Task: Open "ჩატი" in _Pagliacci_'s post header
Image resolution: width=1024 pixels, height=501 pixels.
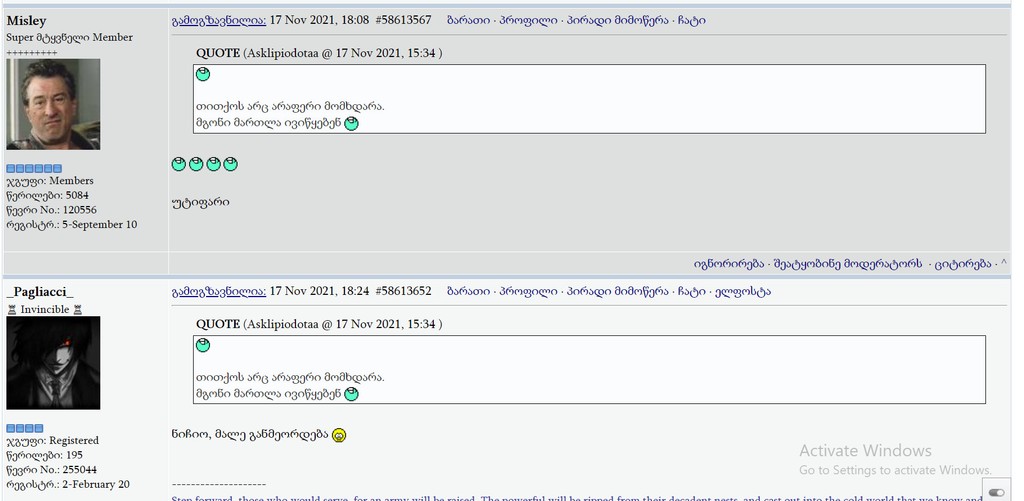Action: 692,291
